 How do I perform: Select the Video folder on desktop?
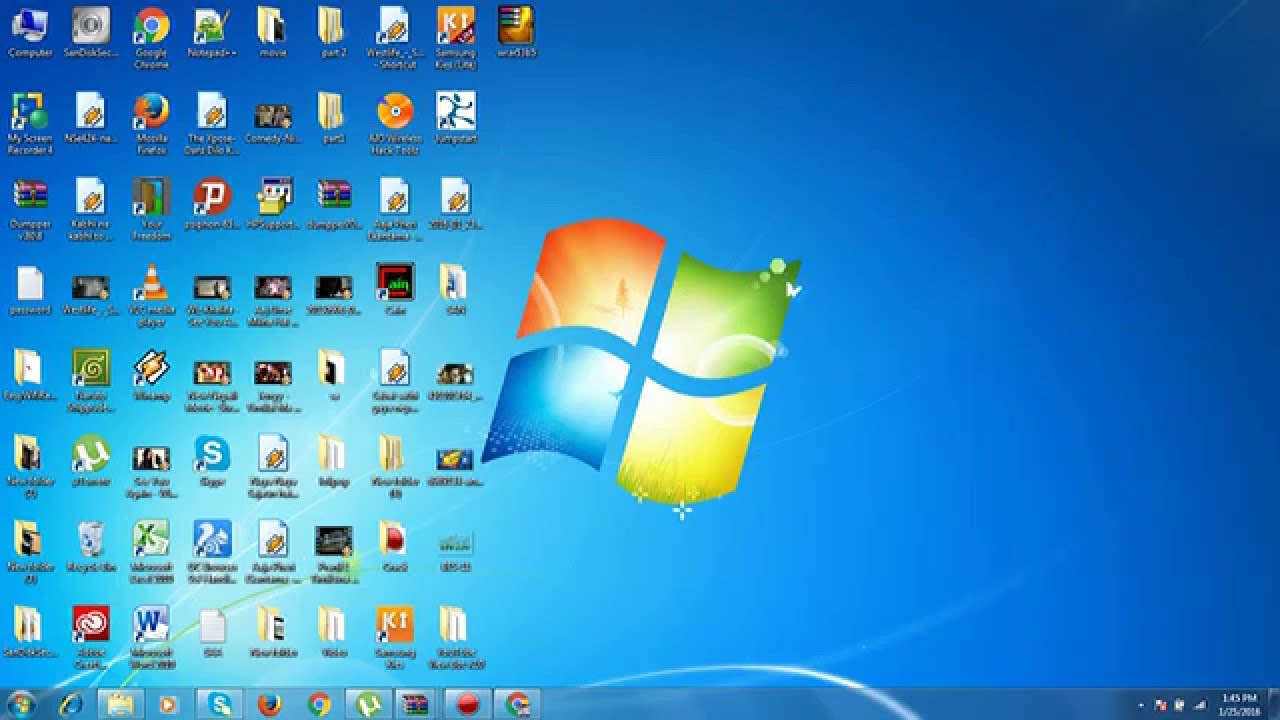pos(332,634)
